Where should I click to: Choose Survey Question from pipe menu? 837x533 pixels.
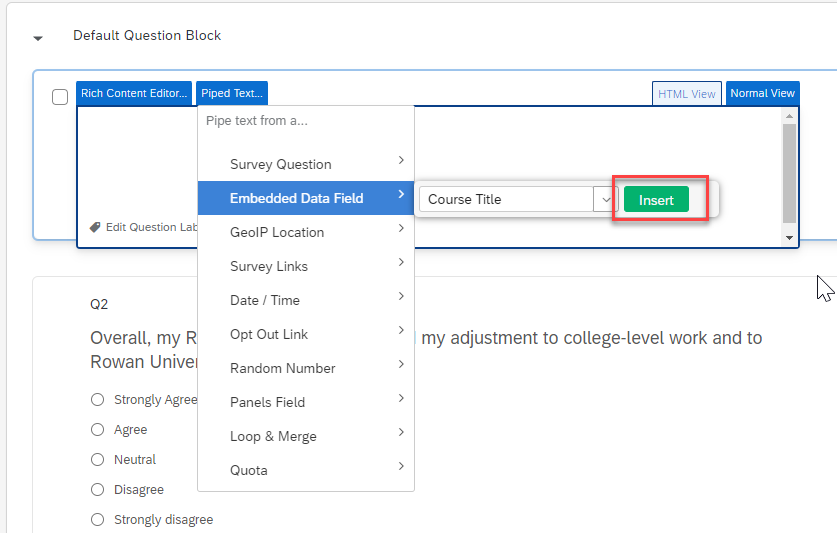tap(280, 164)
